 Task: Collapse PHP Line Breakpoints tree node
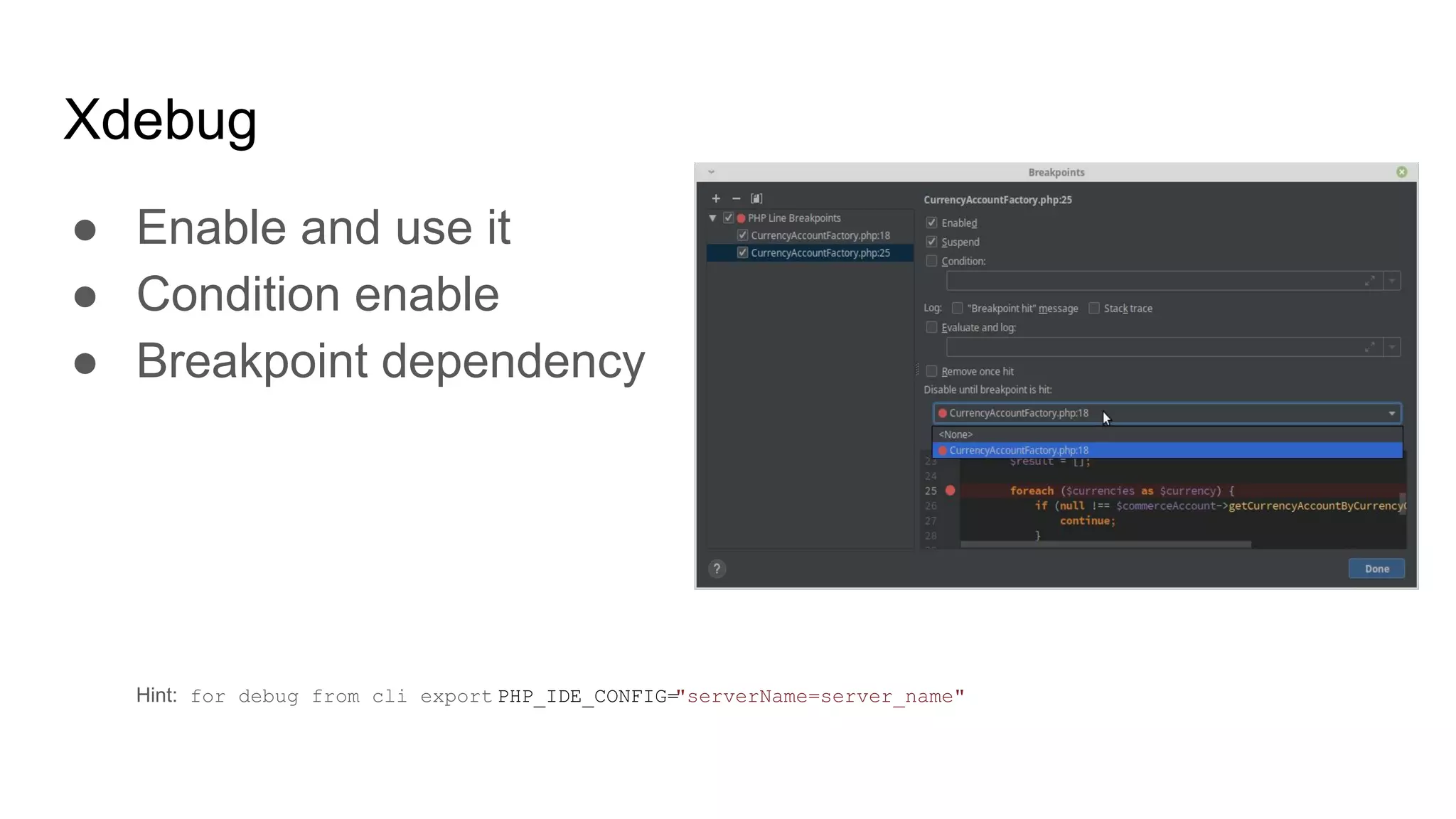pos(712,218)
